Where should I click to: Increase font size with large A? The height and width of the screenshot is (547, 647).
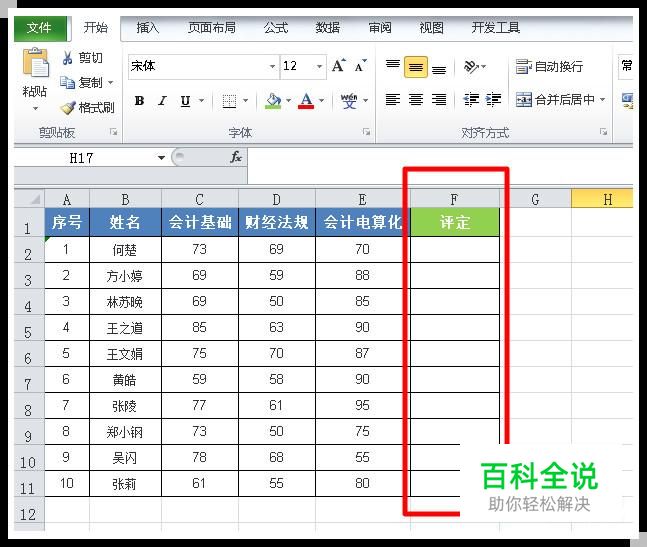339,66
